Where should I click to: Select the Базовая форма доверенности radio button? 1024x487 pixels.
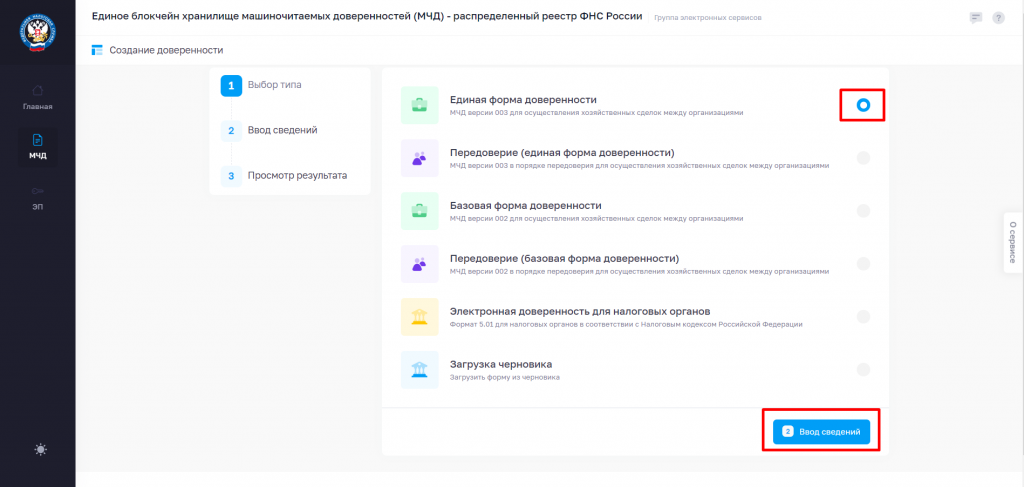pyautogui.click(x=863, y=211)
